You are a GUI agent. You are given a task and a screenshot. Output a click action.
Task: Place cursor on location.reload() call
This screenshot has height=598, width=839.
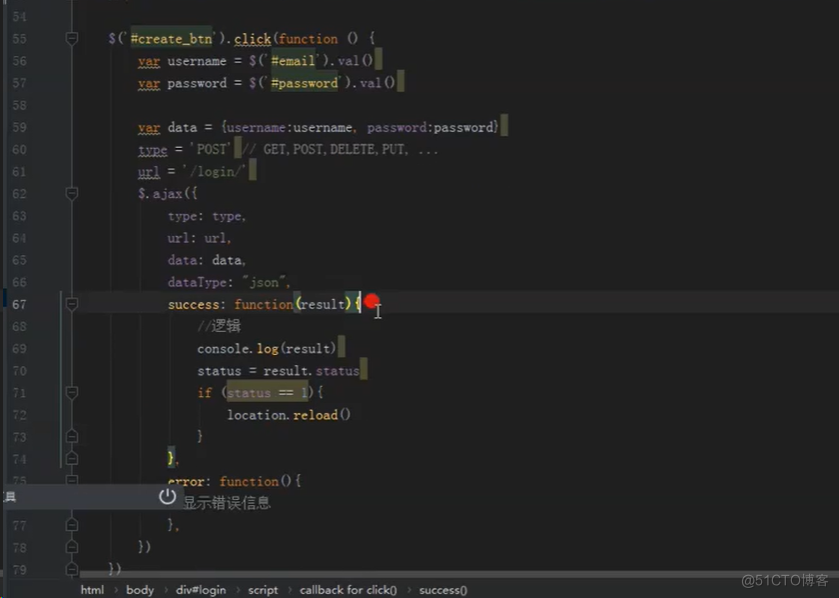pos(287,414)
